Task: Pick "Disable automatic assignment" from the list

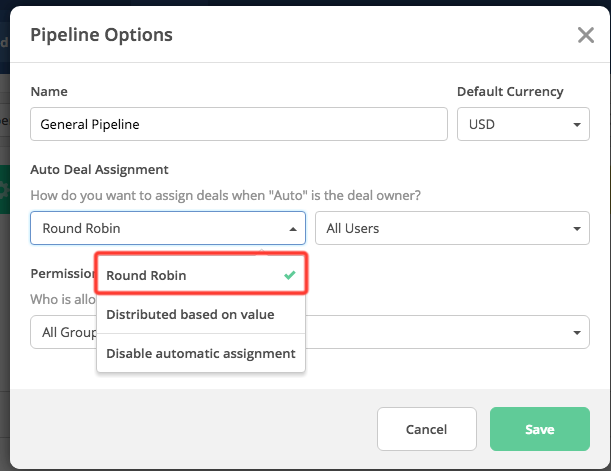Action: [x=200, y=353]
